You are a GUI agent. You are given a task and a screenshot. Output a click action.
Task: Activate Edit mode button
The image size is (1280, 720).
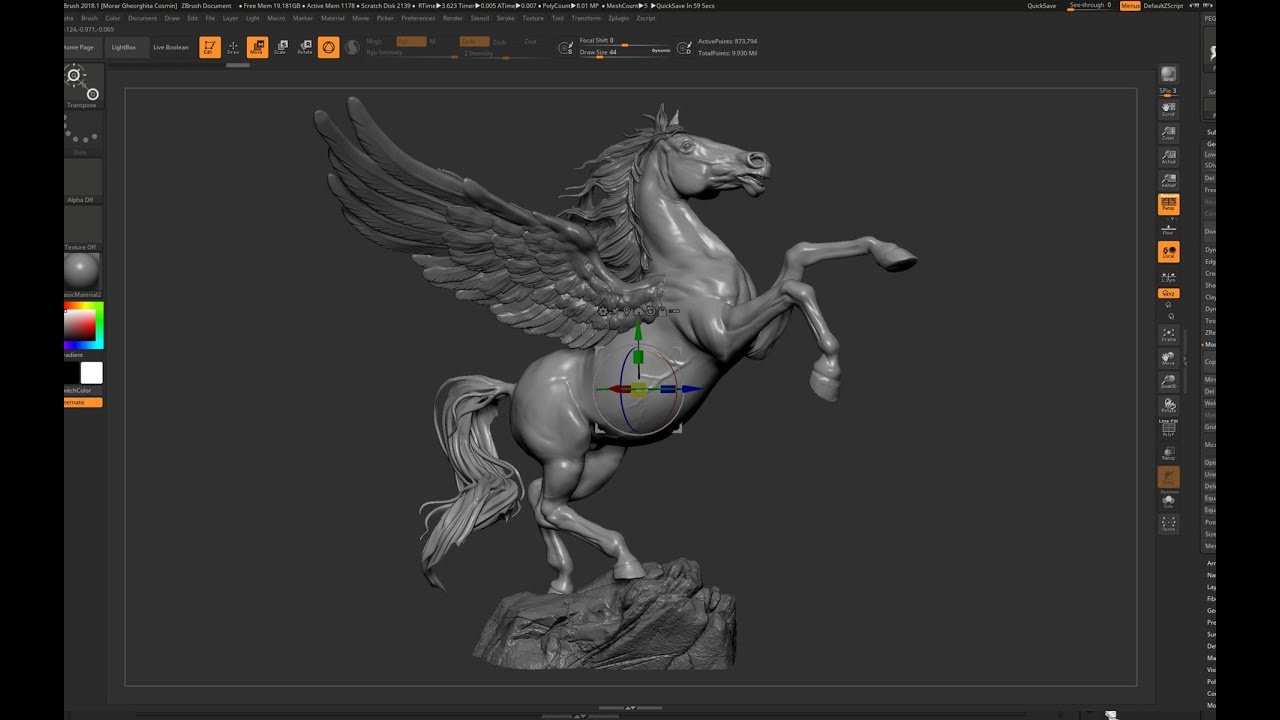click(x=210, y=47)
